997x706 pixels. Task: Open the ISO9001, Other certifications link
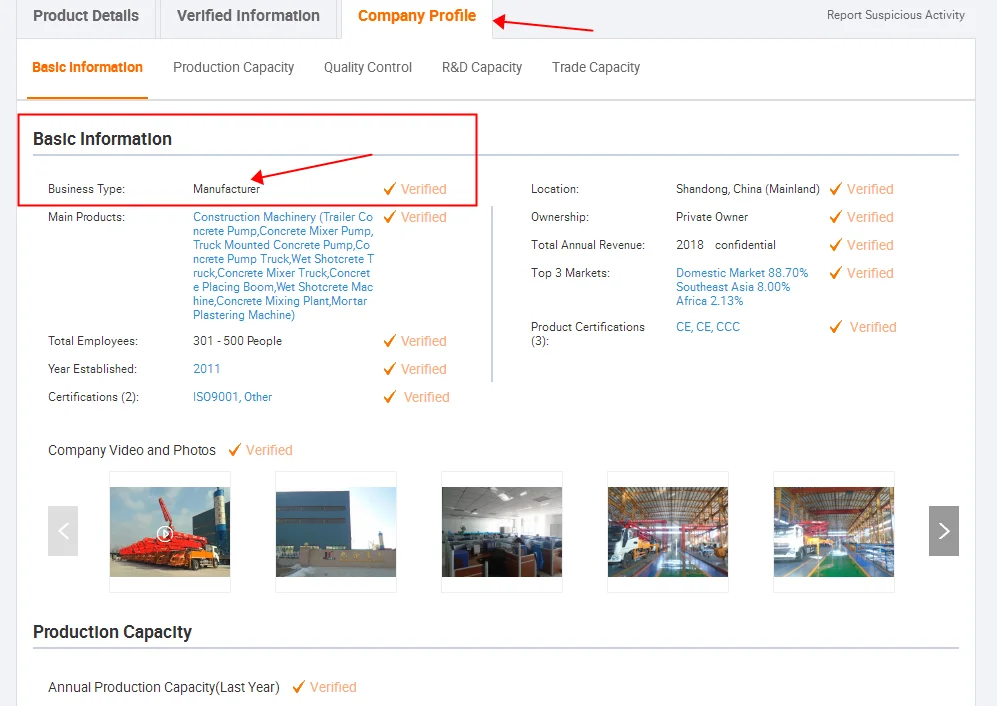coord(232,397)
